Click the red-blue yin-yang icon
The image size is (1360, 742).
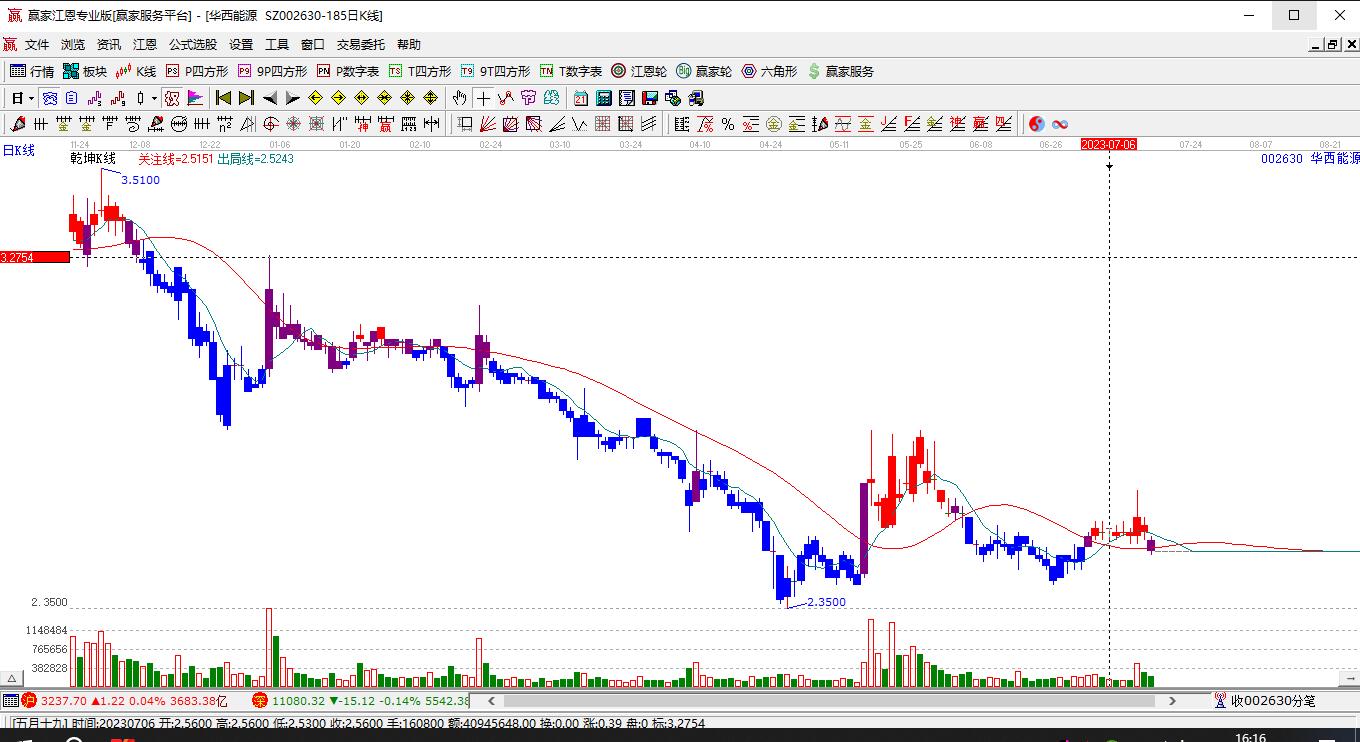[x=1037, y=124]
